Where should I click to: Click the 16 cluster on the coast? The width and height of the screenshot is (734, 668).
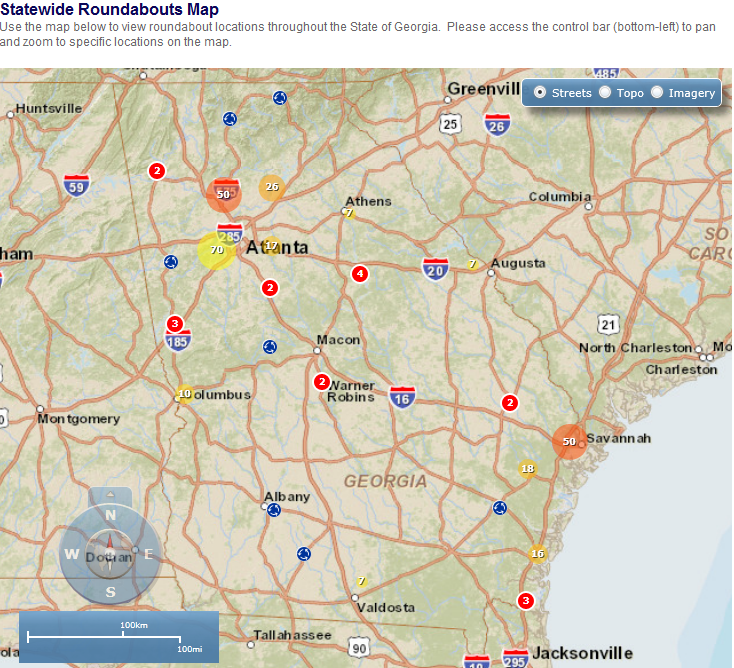tap(537, 554)
